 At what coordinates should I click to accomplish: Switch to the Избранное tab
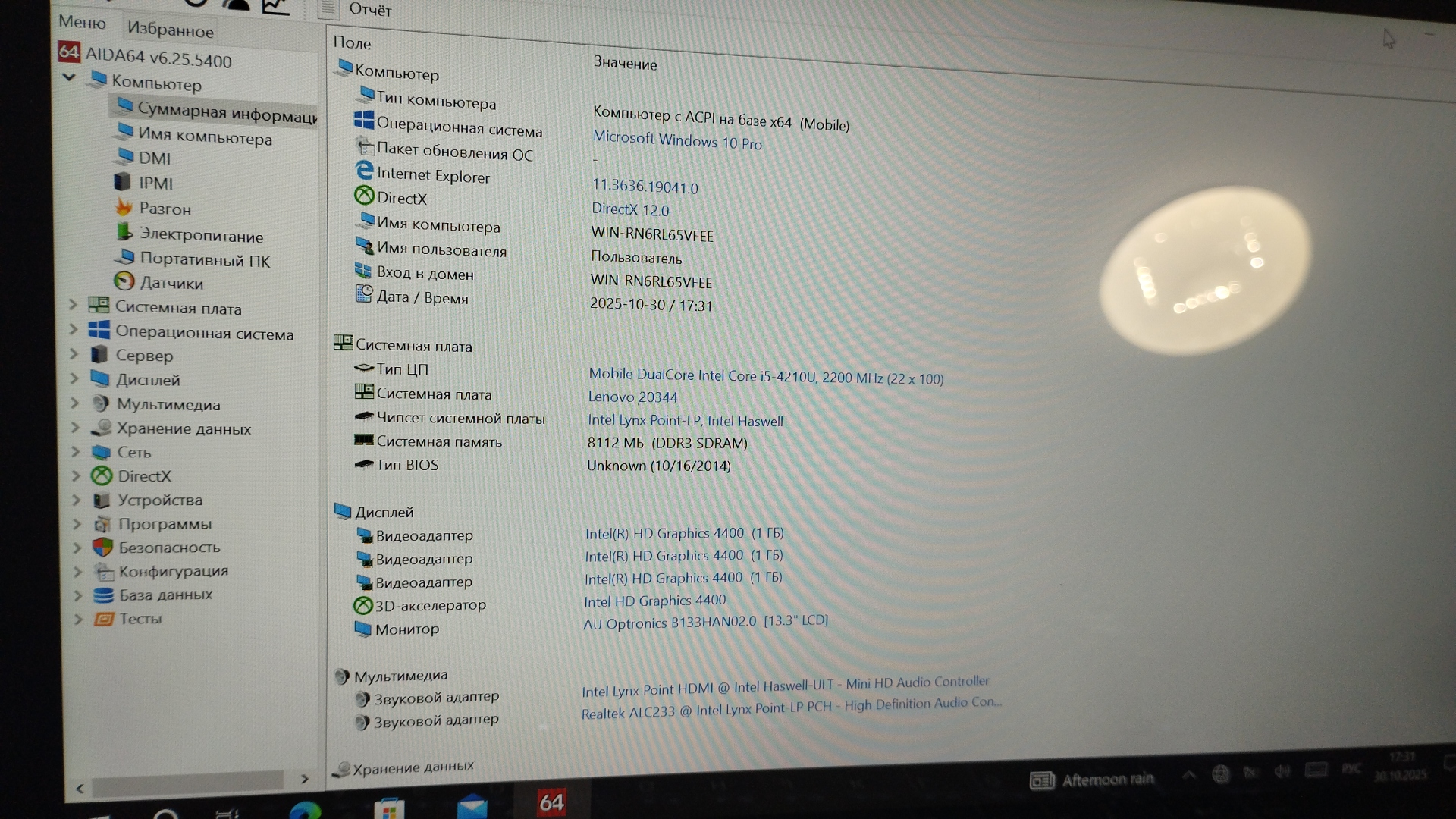coord(170,30)
